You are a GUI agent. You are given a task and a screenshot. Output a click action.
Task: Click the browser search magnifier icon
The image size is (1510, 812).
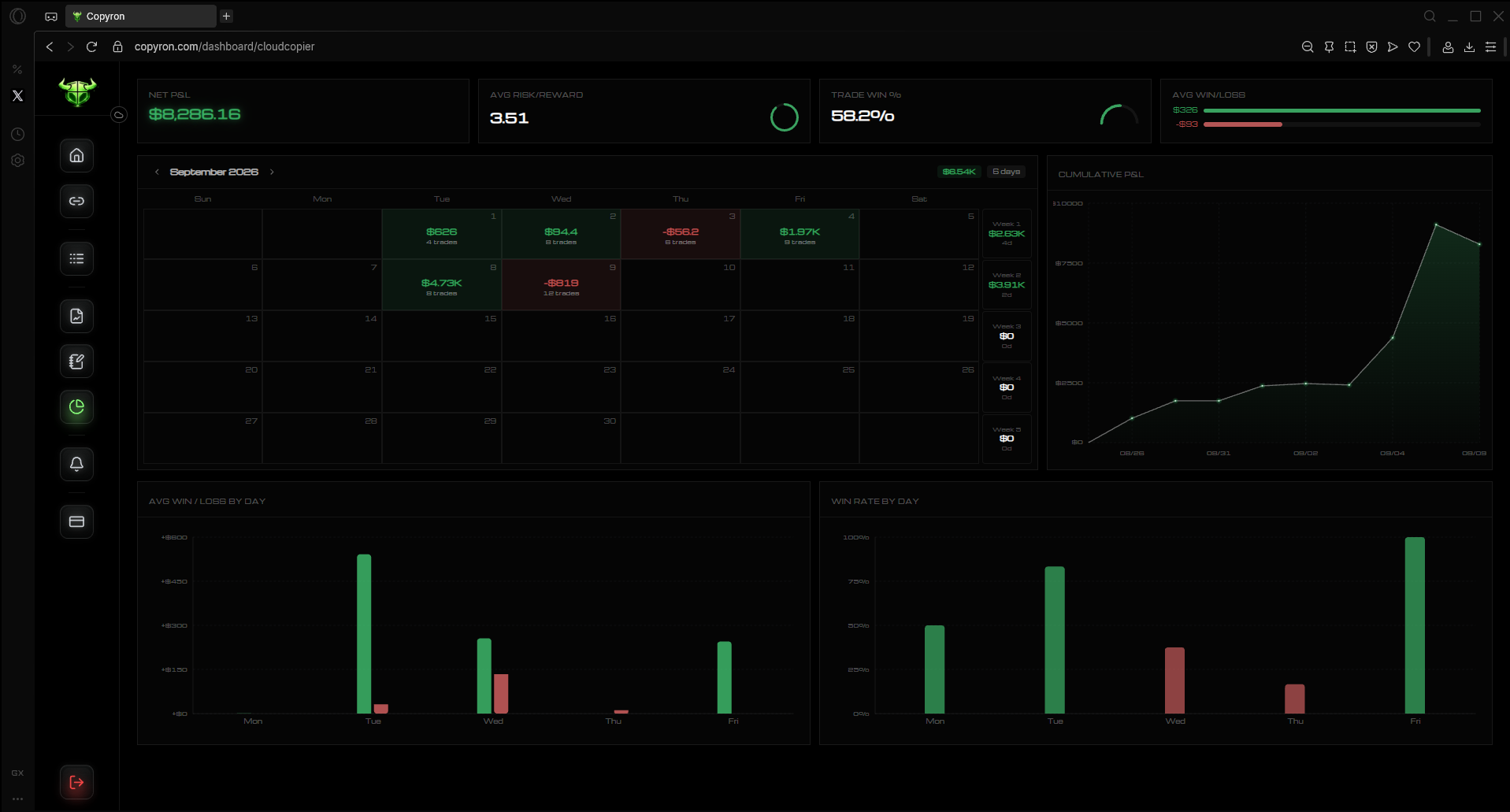point(1430,16)
